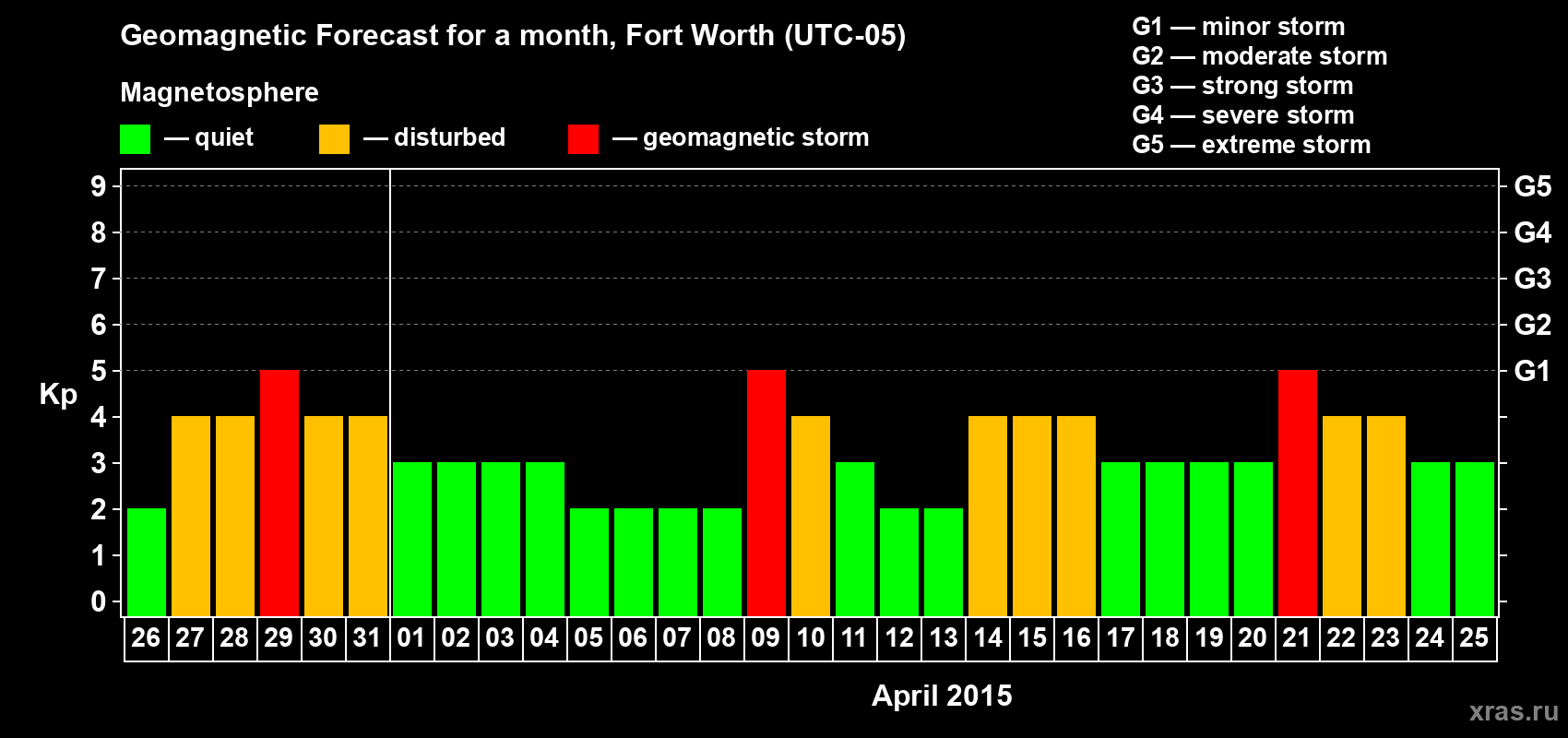This screenshot has width=1568, height=738.
Task: Click the orange bar for day 10
Action: tap(811, 516)
